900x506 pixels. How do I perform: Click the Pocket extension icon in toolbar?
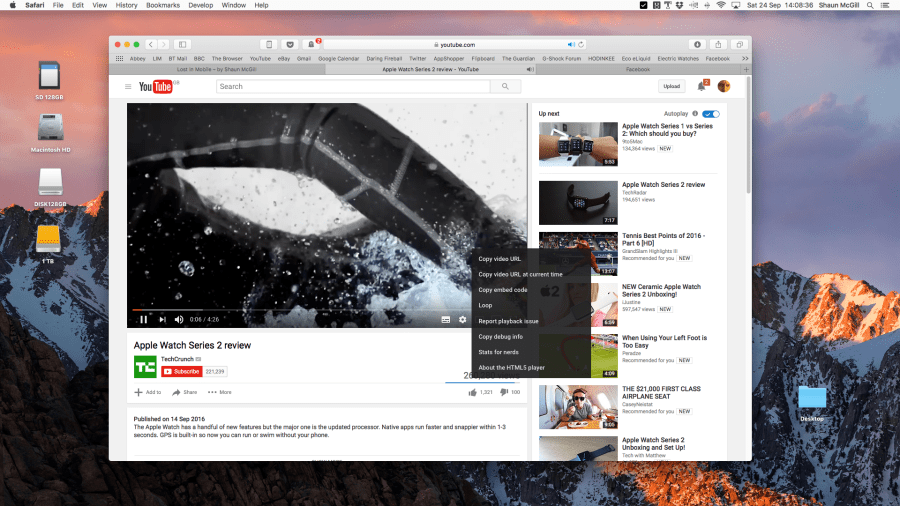[x=290, y=44]
